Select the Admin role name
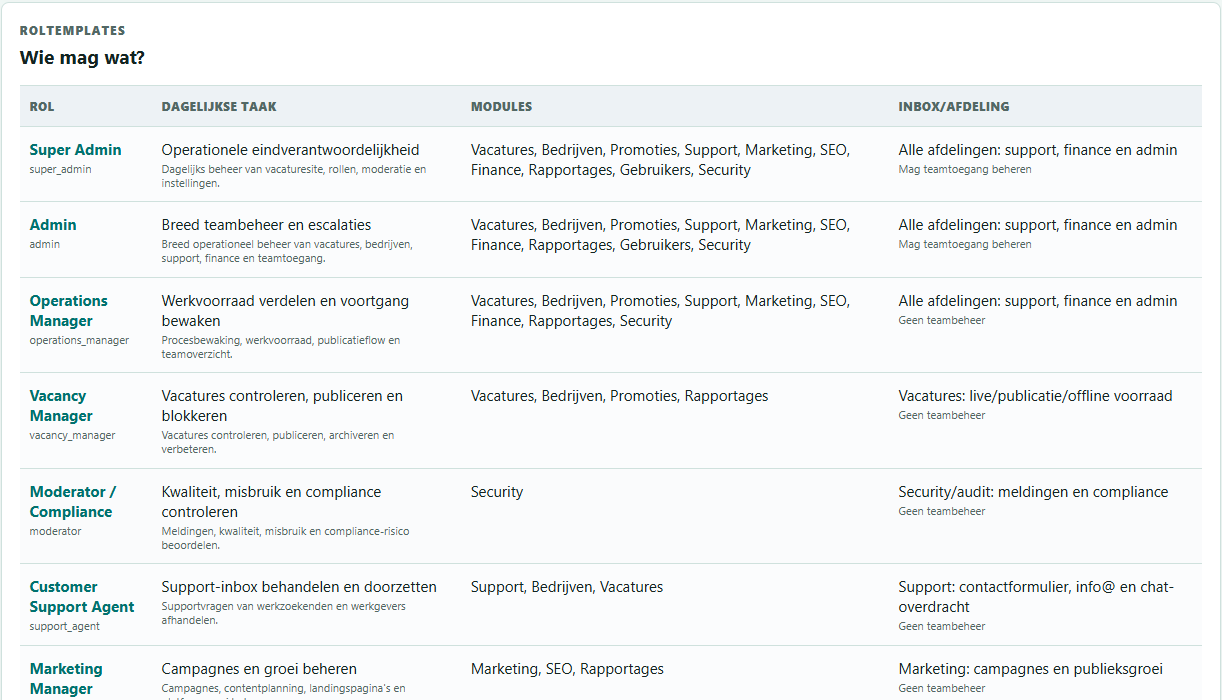The image size is (1222, 700). 53,225
